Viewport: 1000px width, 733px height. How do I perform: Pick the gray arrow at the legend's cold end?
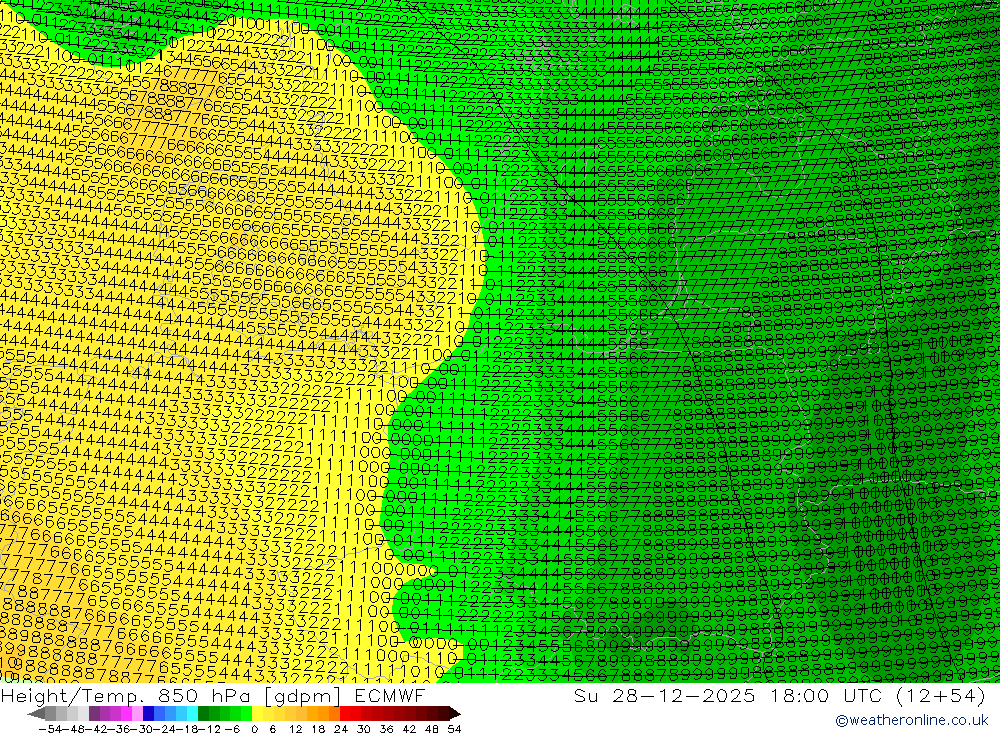[36, 714]
